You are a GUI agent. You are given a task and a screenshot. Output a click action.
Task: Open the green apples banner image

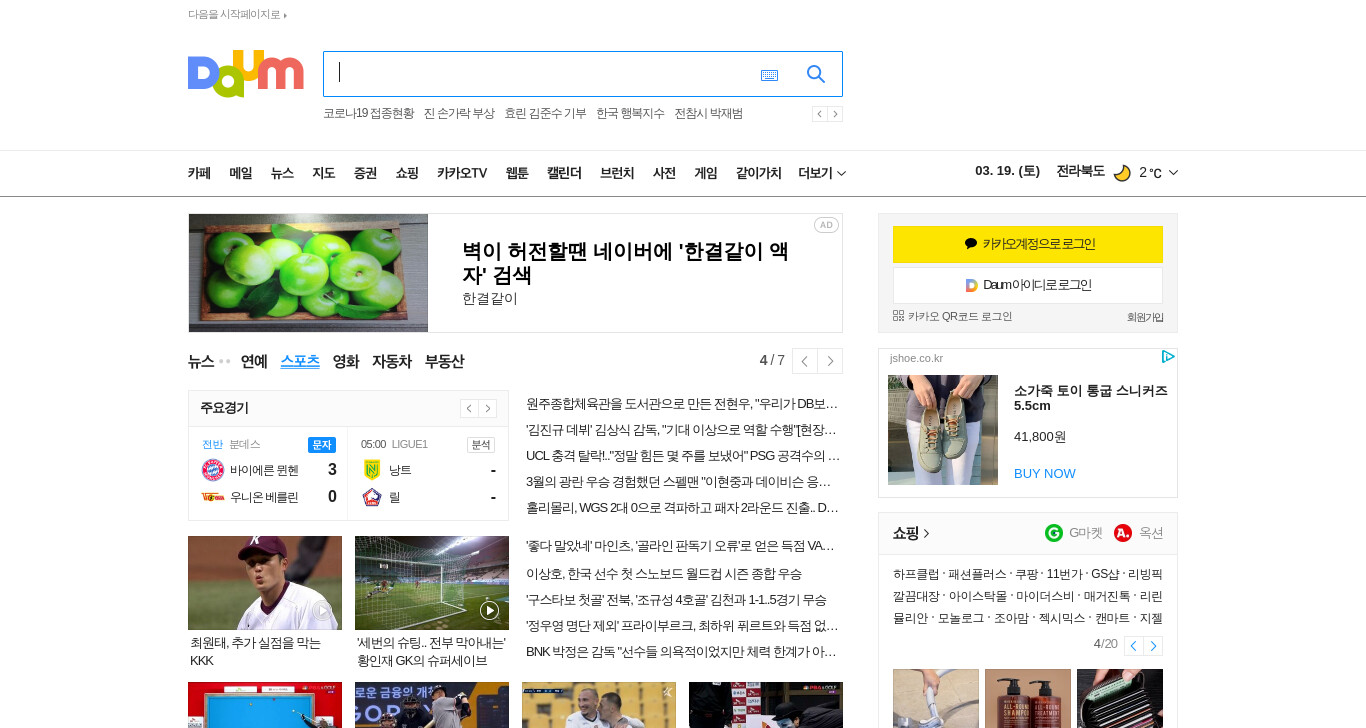(308, 273)
